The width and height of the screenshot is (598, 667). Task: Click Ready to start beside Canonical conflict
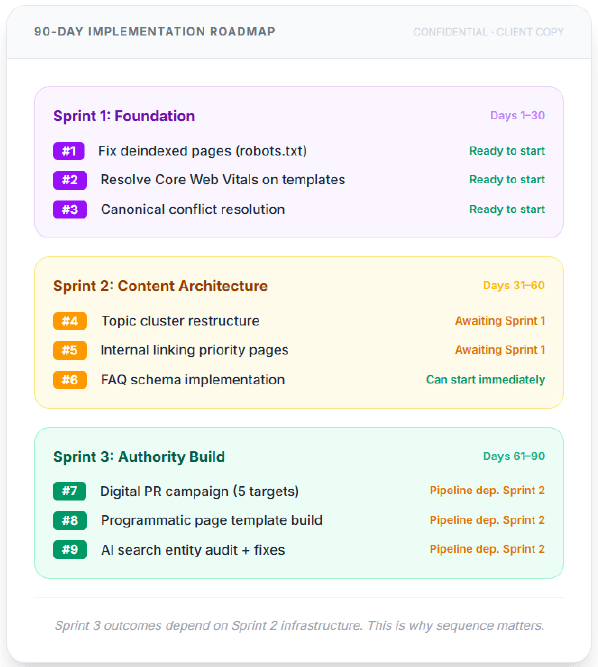pyautogui.click(x=507, y=209)
